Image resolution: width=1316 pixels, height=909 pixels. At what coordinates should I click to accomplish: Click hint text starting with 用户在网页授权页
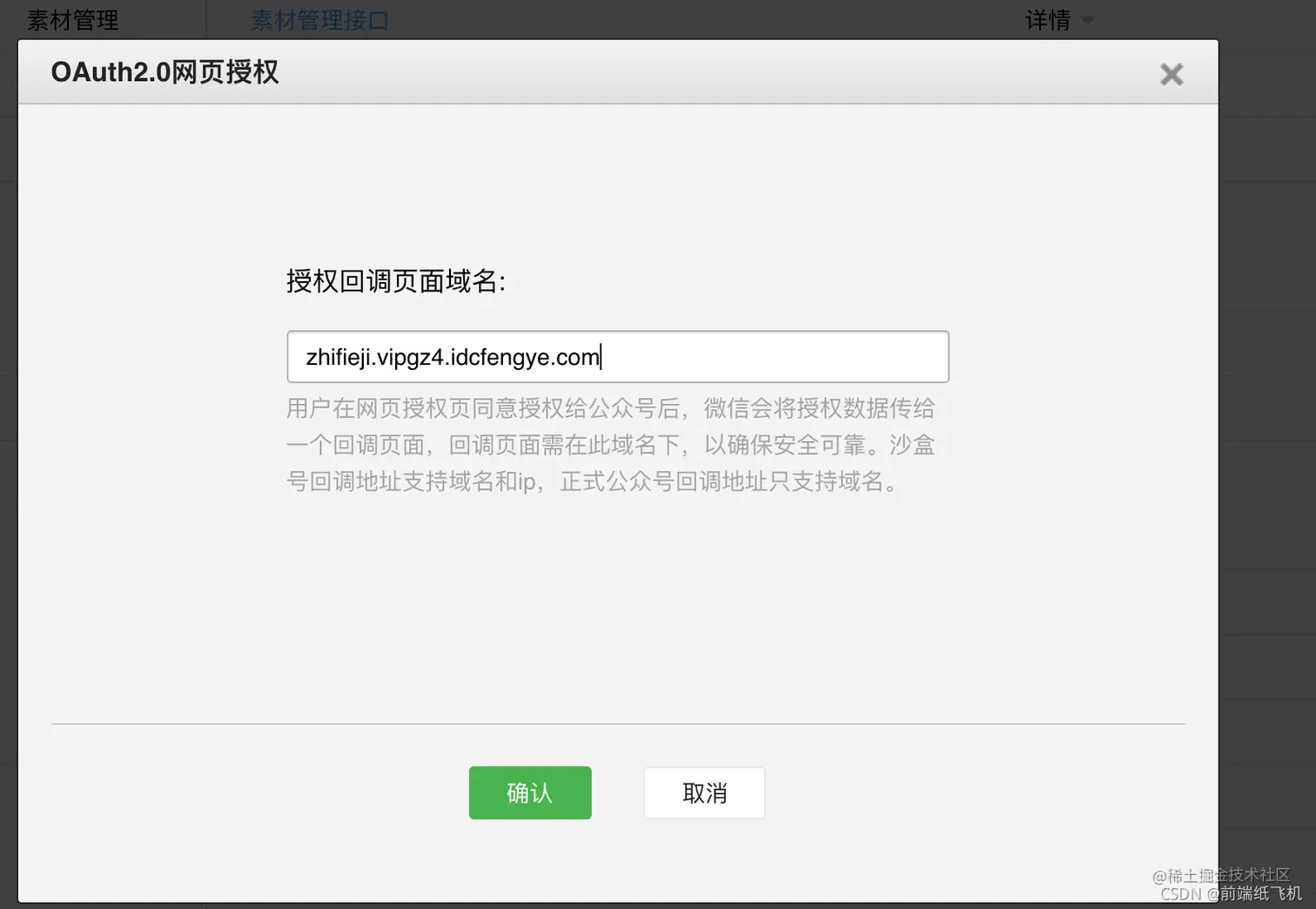click(x=611, y=444)
